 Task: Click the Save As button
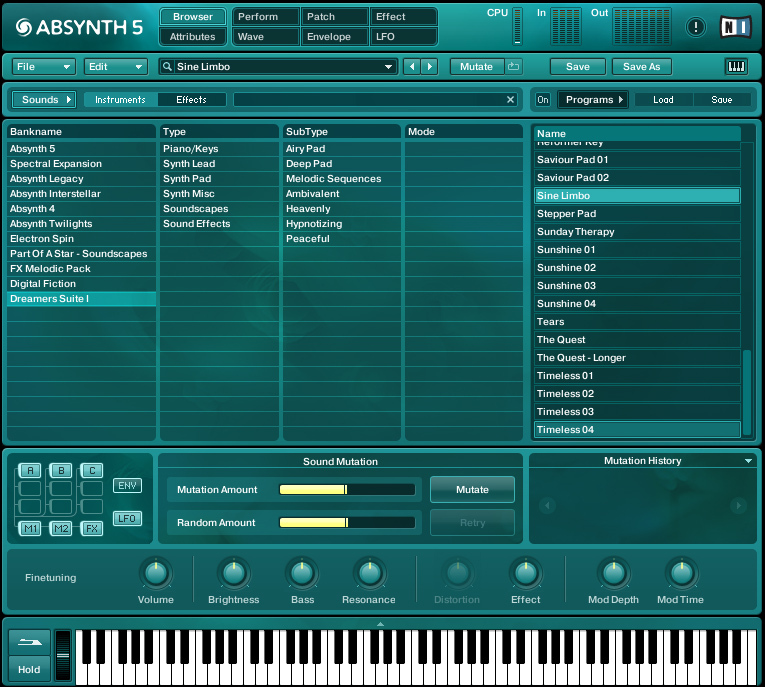click(642, 66)
